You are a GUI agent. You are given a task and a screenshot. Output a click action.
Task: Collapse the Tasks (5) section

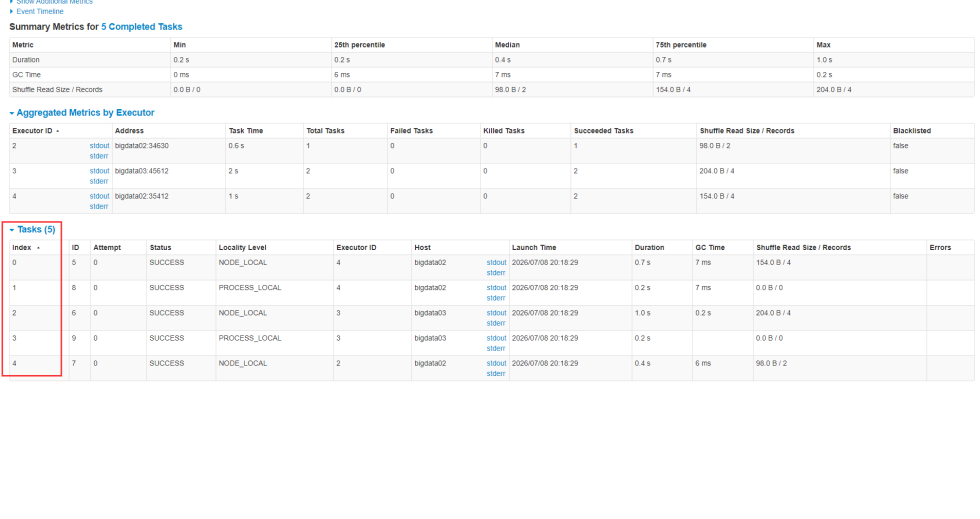36,229
